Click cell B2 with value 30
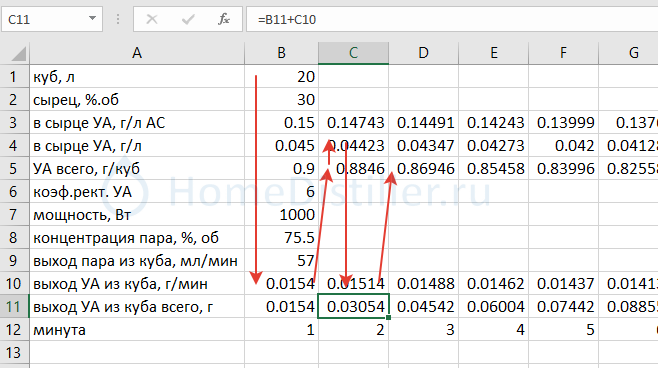The width and height of the screenshot is (658, 368). pos(282,99)
